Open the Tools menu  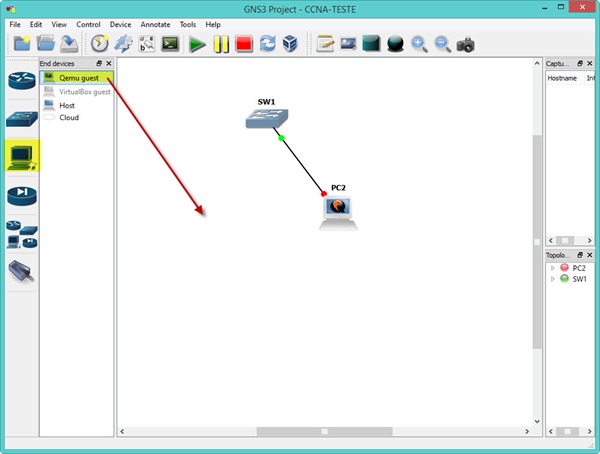tap(188, 24)
